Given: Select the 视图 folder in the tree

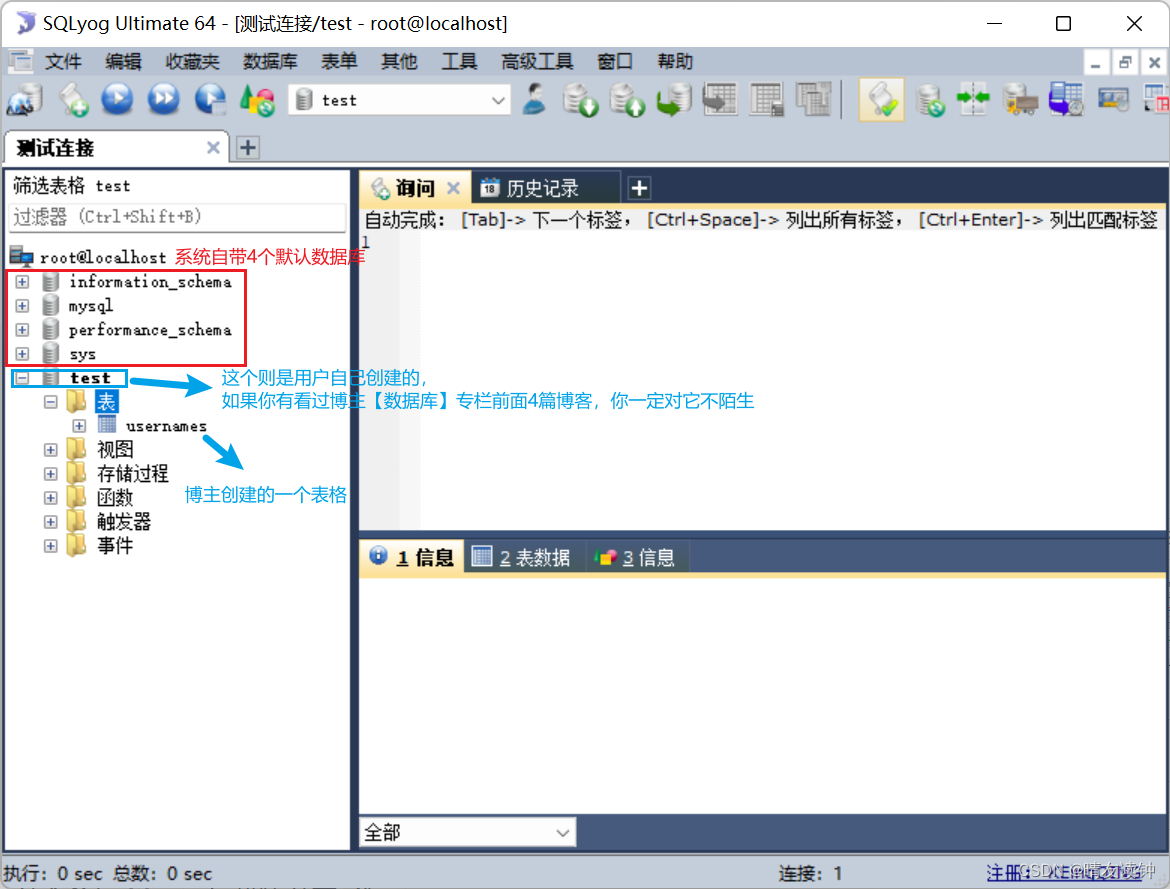Looking at the screenshot, I should click(115, 449).
